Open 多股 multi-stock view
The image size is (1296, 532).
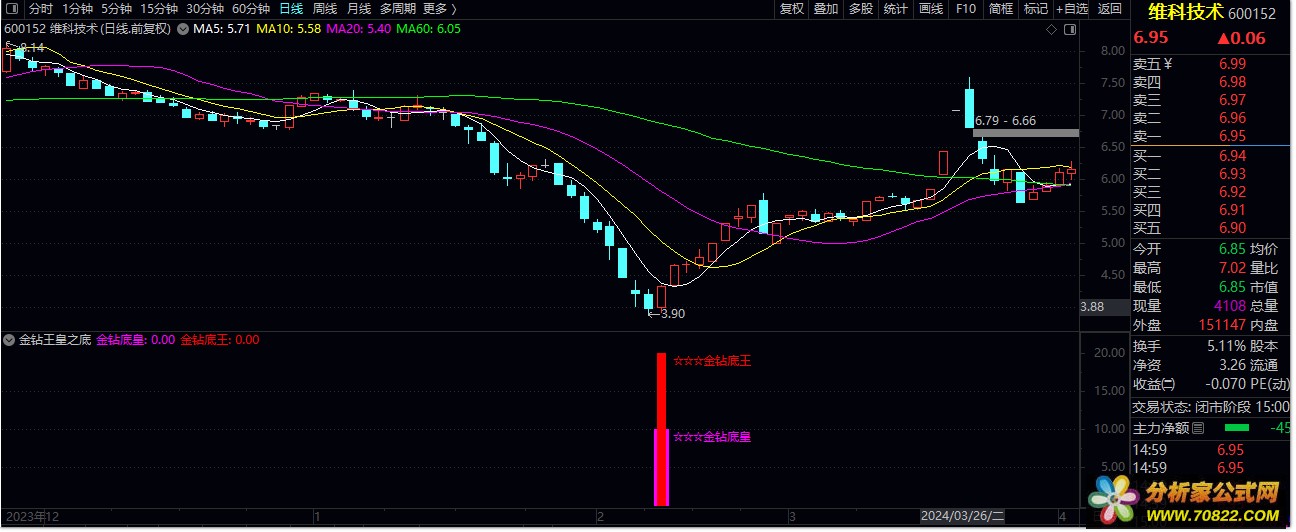coord(860,9)
